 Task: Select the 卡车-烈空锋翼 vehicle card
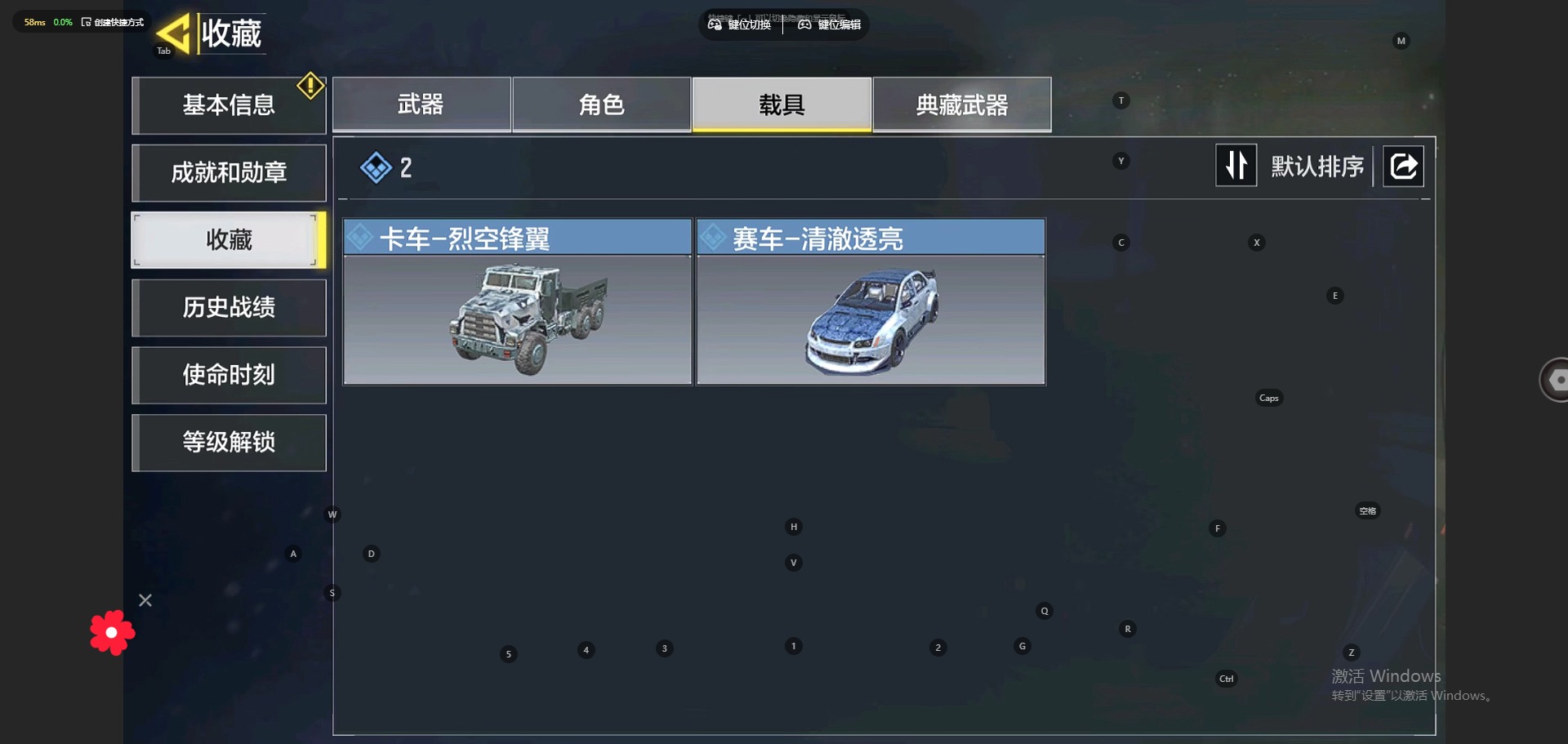point(517,301)
